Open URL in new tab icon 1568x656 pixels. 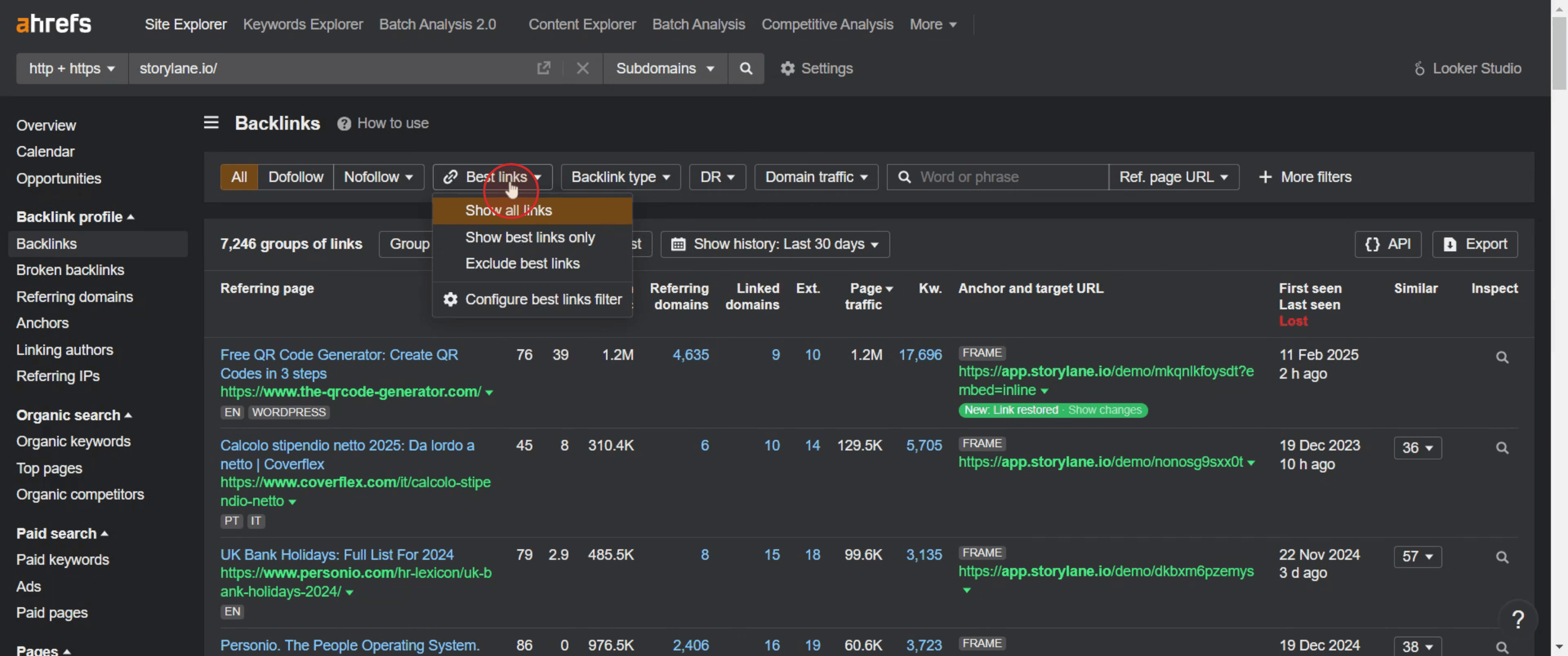tap(543, 68)
